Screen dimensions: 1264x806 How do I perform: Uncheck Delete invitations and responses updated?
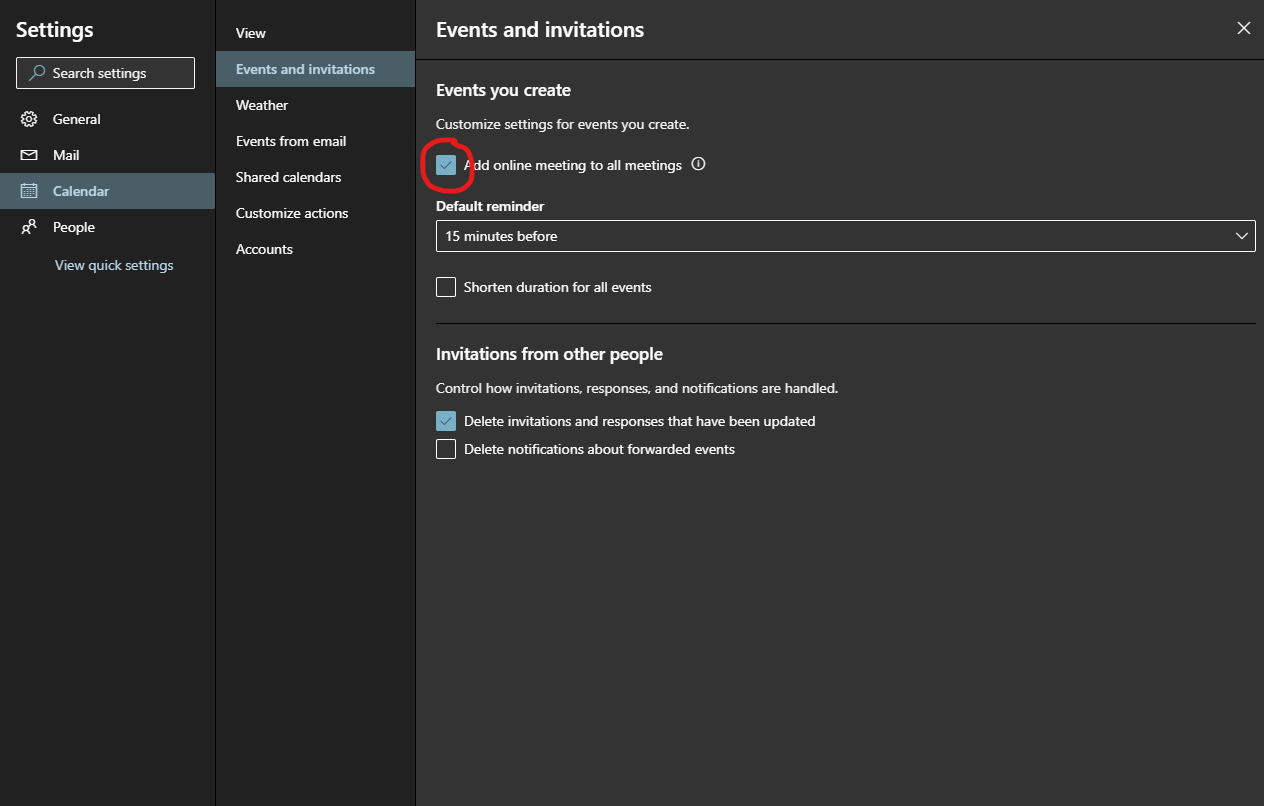click(x=446, y=421)
